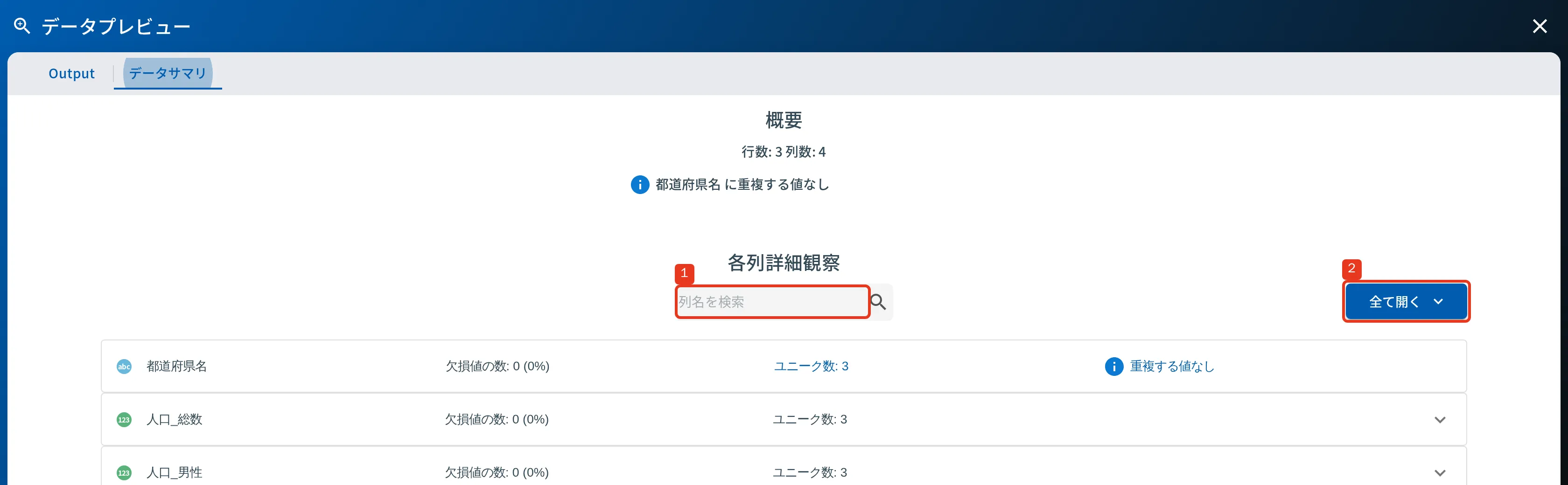Image resolution: width=1568 pixels, height=485 pixels.
Task: Switch to the Output tab
Action: [x=71, y=74]
